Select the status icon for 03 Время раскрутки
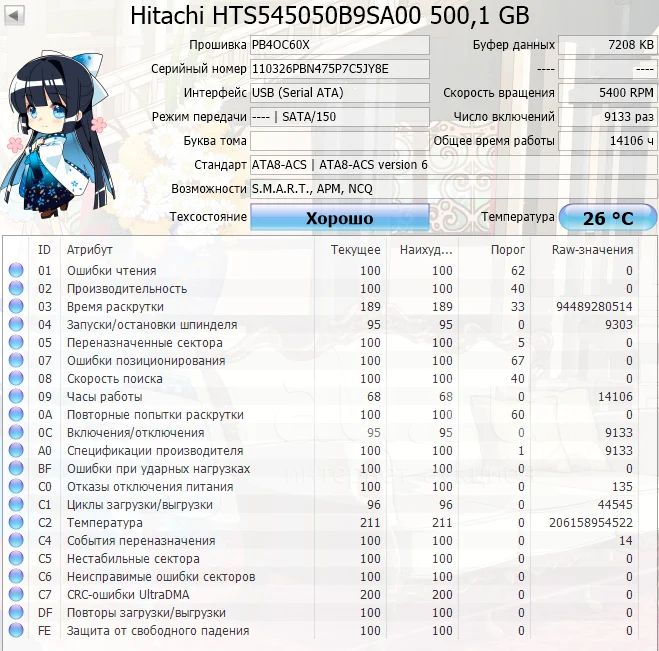The height and width of the screenshot is (651, 659). click(x=16, y=306)
